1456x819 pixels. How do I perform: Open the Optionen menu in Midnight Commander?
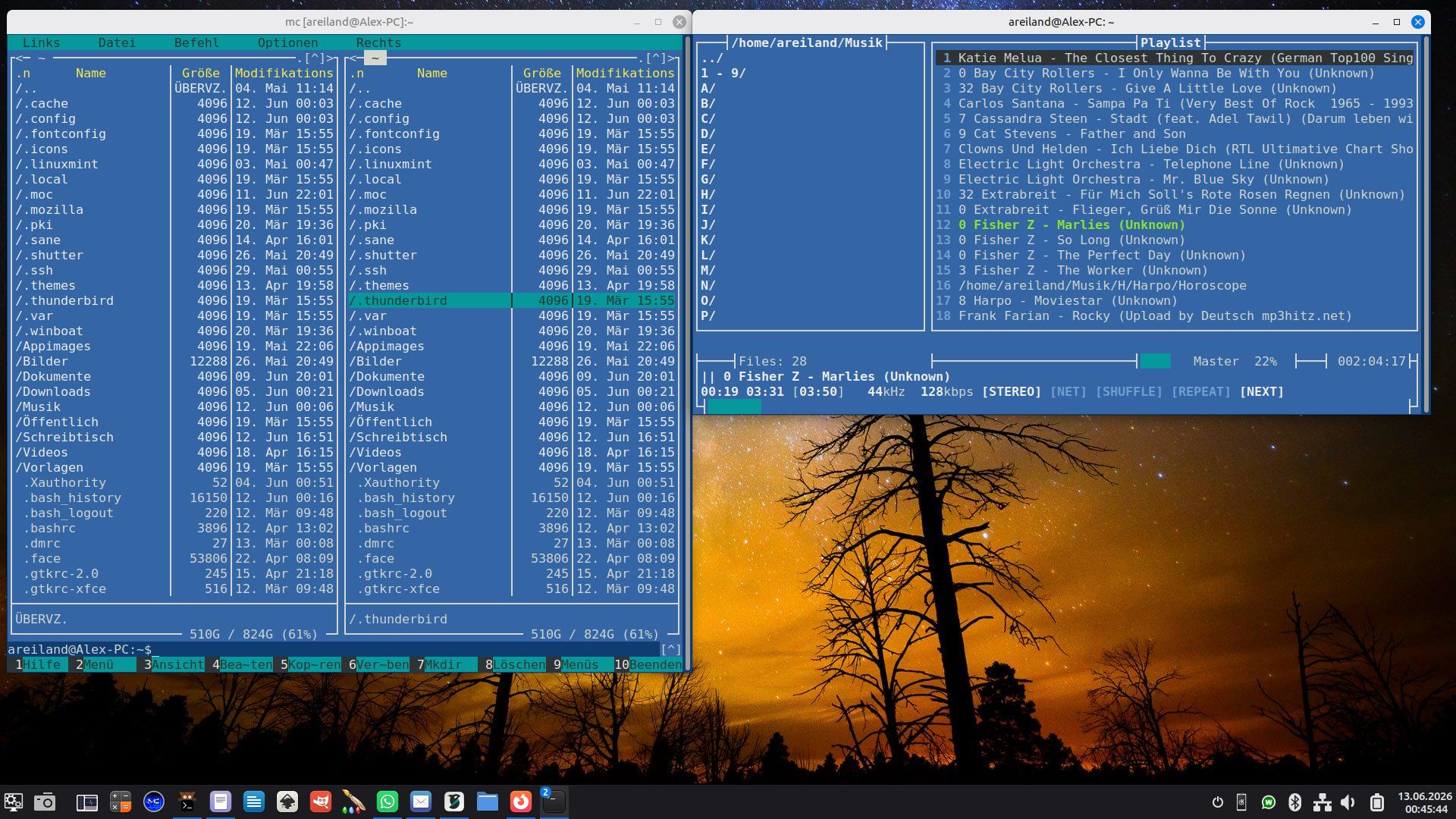tap(288, 43)
